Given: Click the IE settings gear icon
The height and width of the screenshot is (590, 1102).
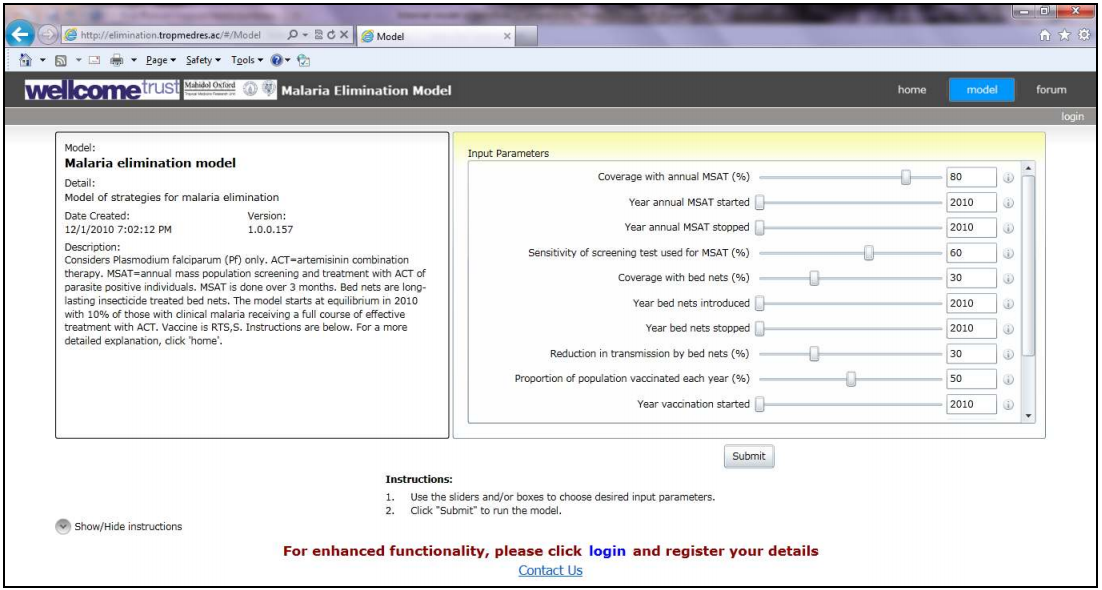Looking at the screenshot, I should 1083,34.
